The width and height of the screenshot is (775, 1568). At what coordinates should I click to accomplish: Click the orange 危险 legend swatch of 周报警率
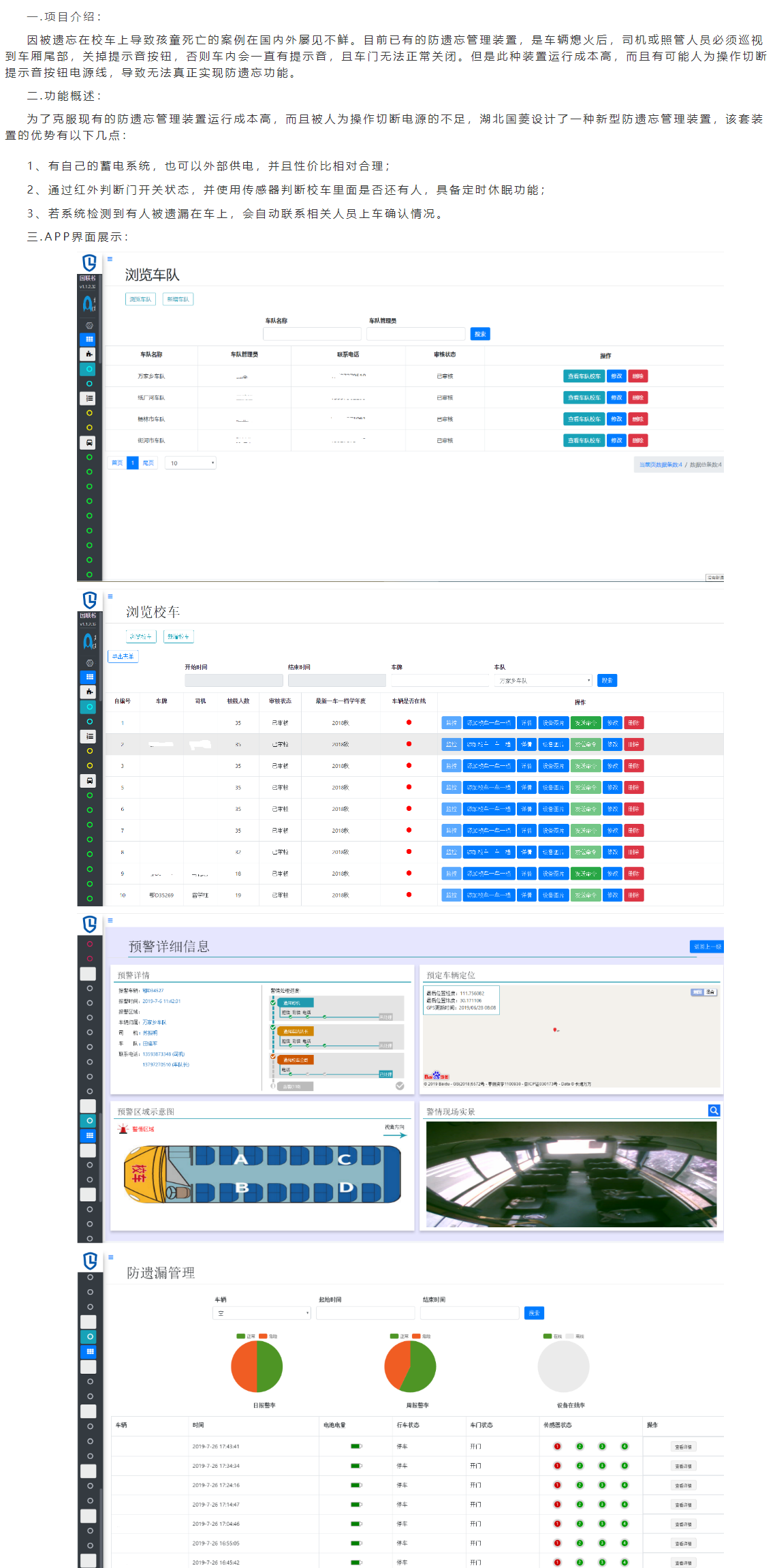pyautogui.click(x=417, y=1336)
